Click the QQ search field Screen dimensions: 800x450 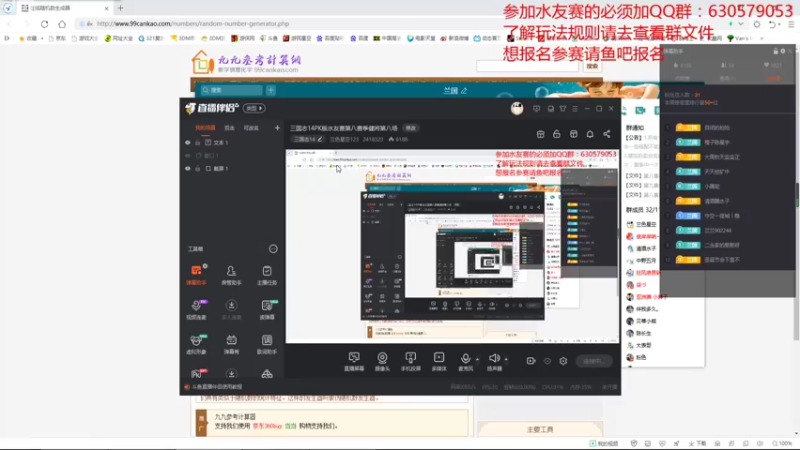[232, 90]
